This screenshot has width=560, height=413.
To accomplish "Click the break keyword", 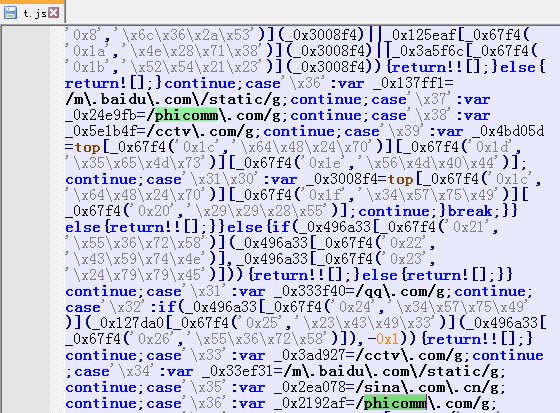I will pos(470,211).
